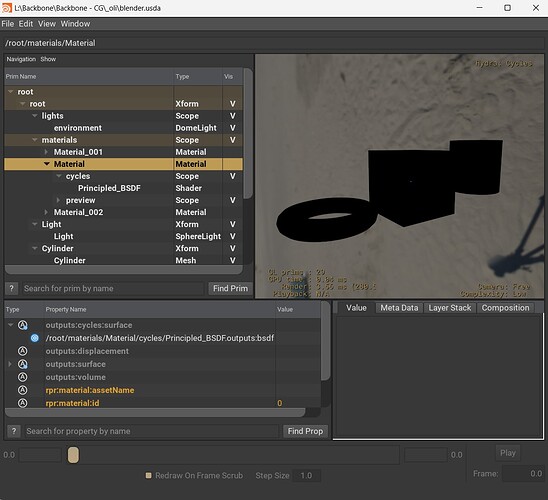Toggle visibility of lights scope

(232, 116)
